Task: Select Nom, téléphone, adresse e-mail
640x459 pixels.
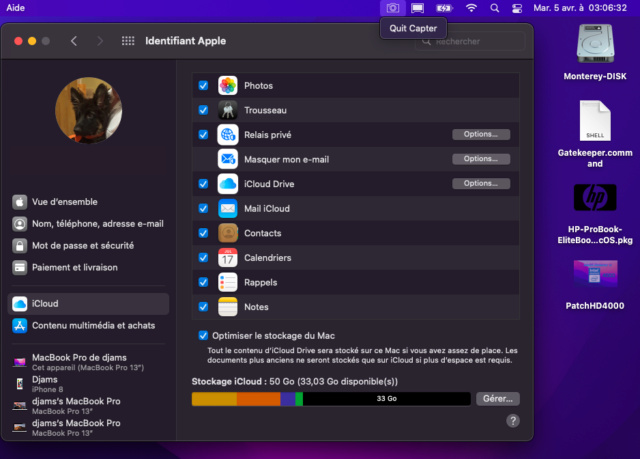Action: tap(89, 224)
